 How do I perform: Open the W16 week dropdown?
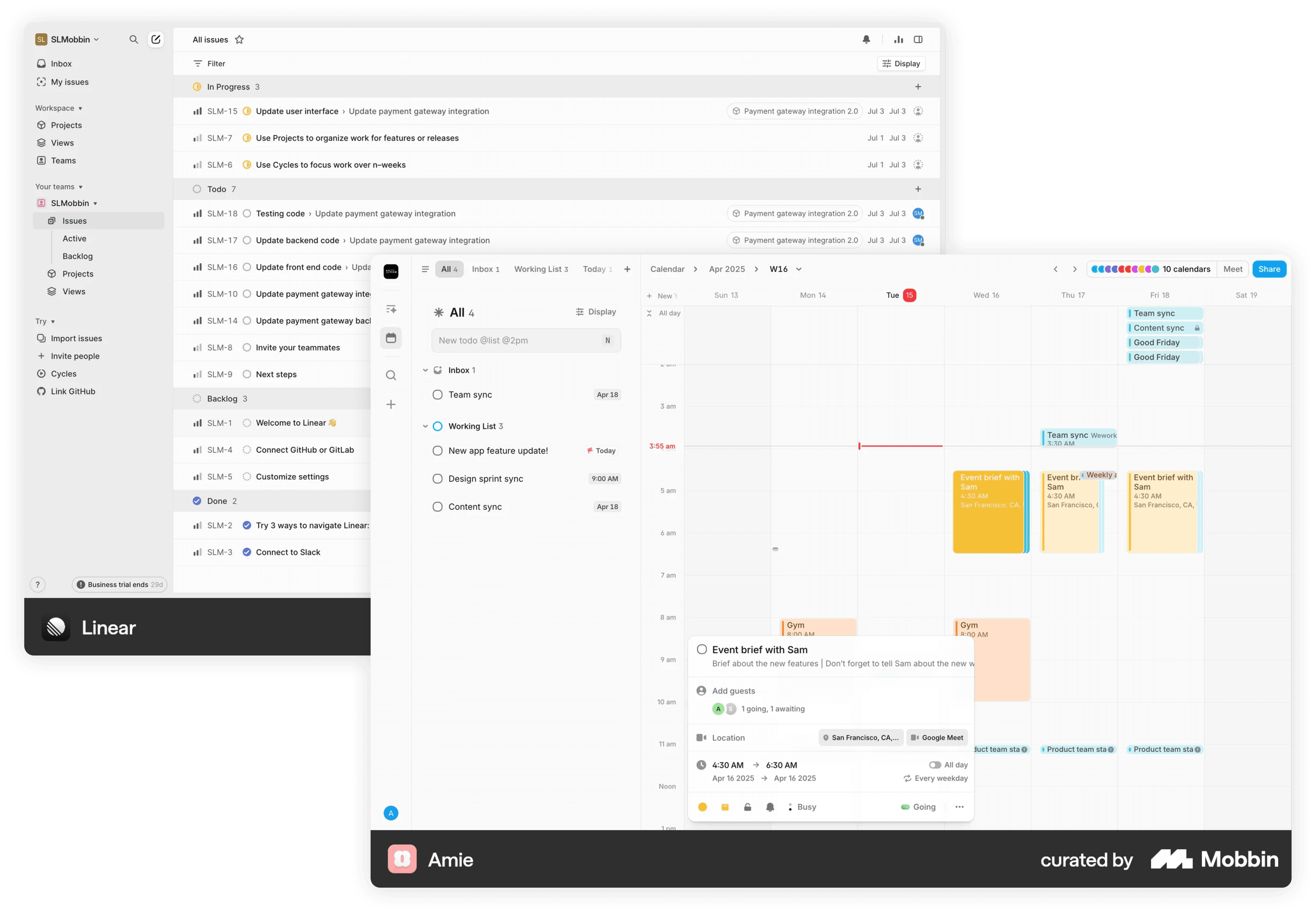point(798,269)
